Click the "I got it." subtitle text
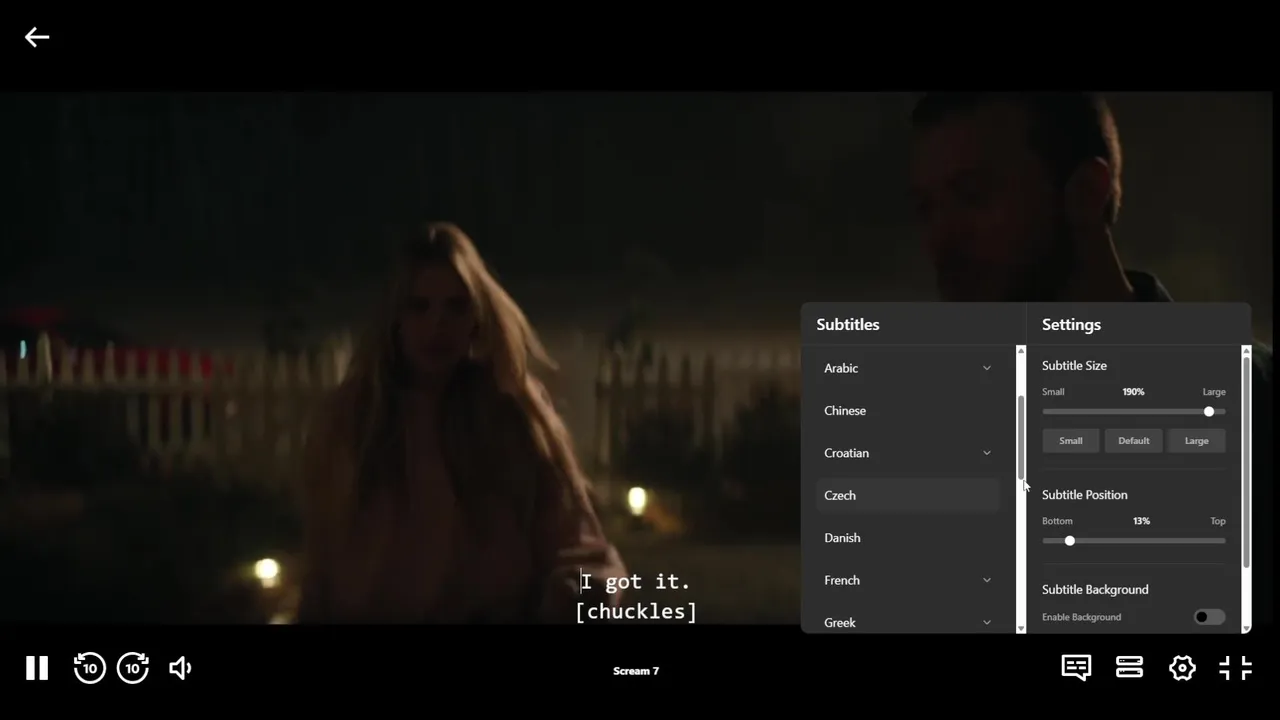Image resolution: width=1280 pixels, height=720 pixels. click(x=636, y=582)
